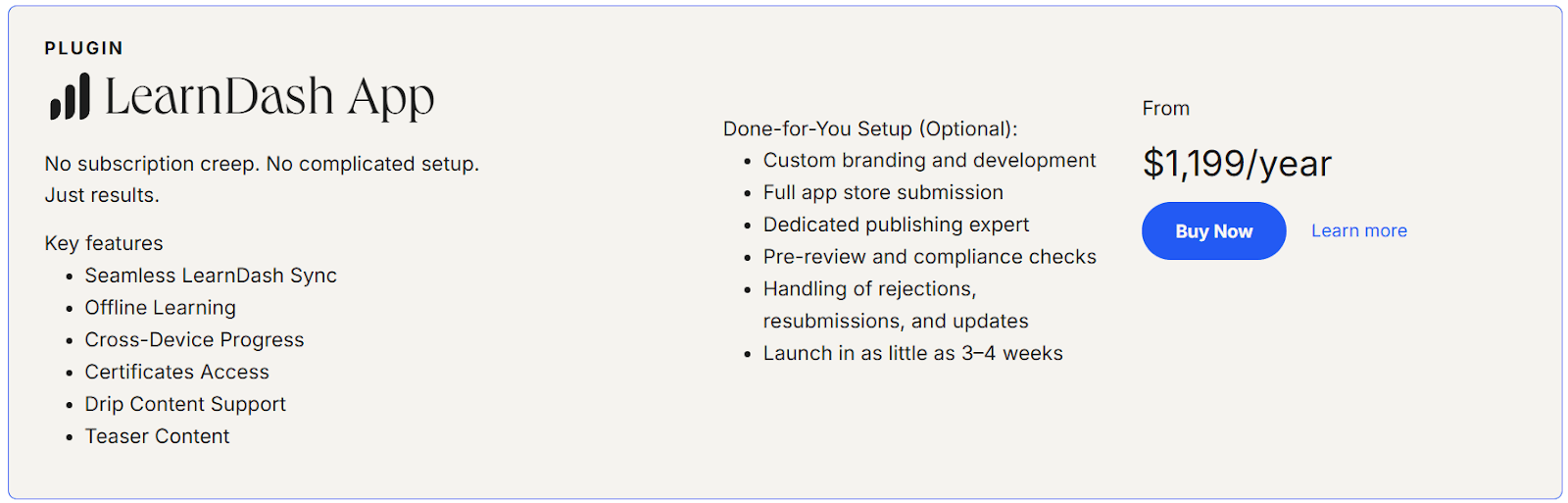This screenshot has width=1568, height=503.
Task: Click the Key features heading
Action: click(x=104, y=243)
